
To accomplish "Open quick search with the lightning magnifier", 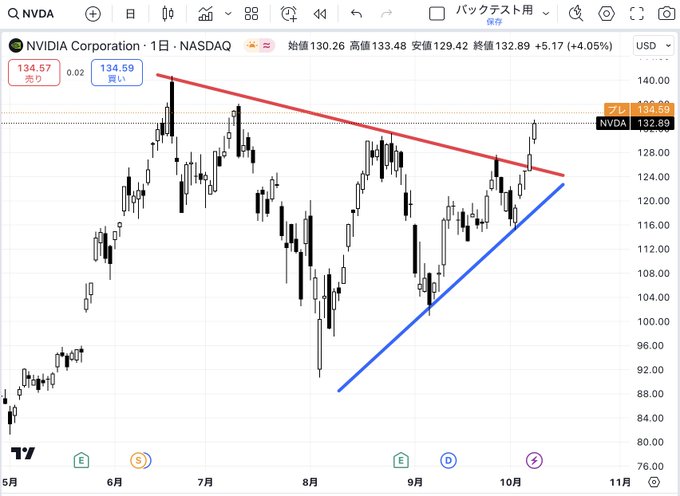I will pyautogui.click(x=575, y=14).
